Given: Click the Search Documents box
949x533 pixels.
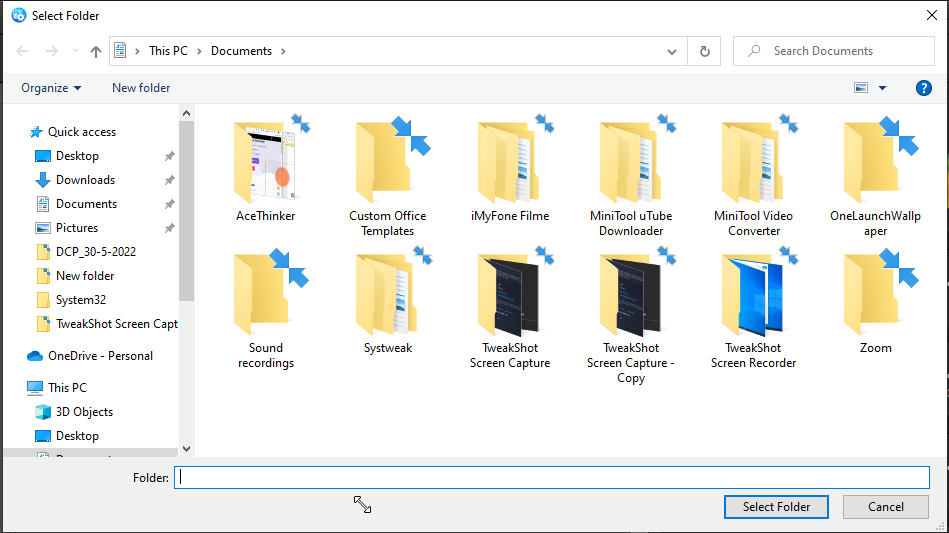Looking at the screenshot, I should (x=834, y=51).
